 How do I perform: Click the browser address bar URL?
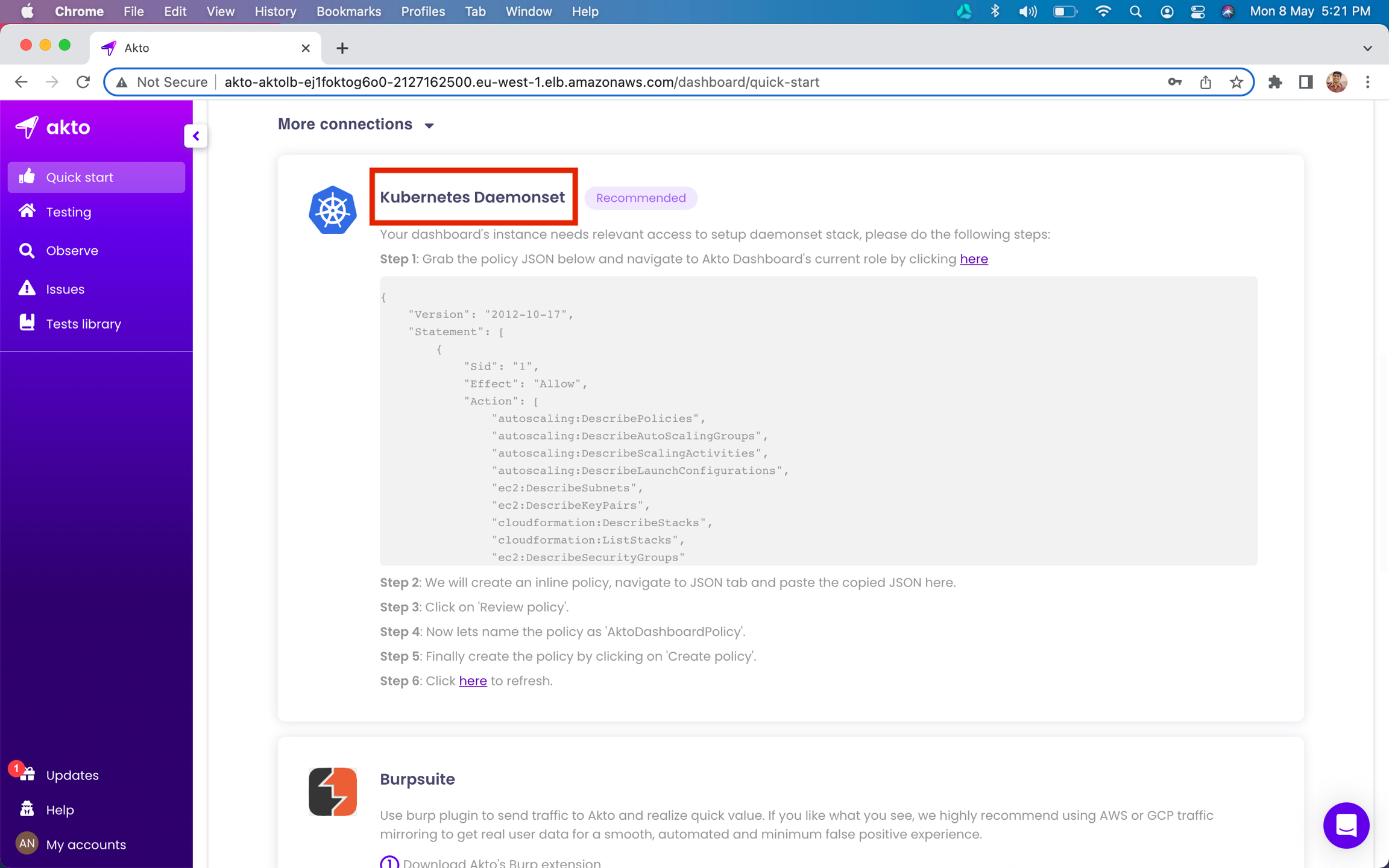[521, 82]
